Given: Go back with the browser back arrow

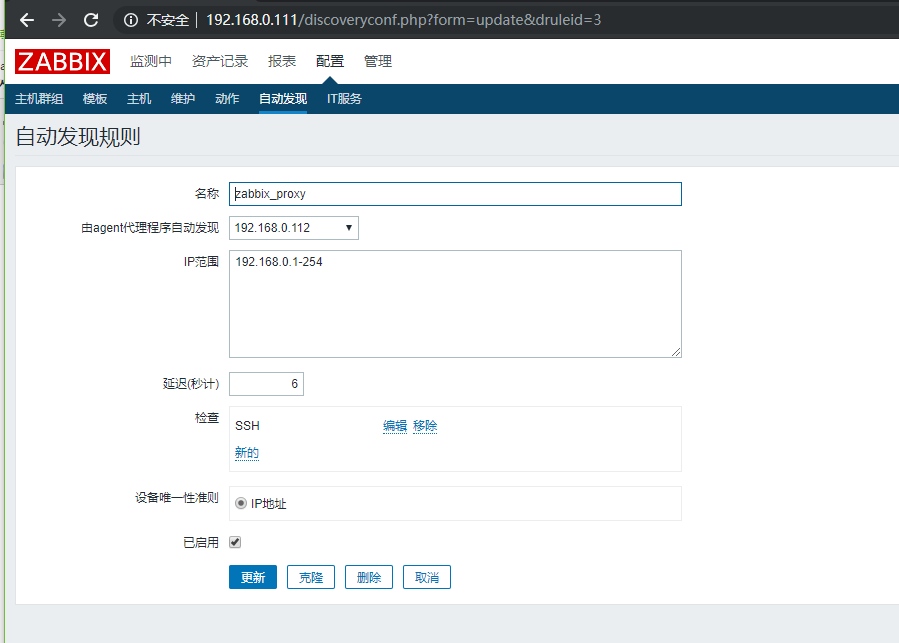Looking at the screenshot, I should (x=27, y=20).
